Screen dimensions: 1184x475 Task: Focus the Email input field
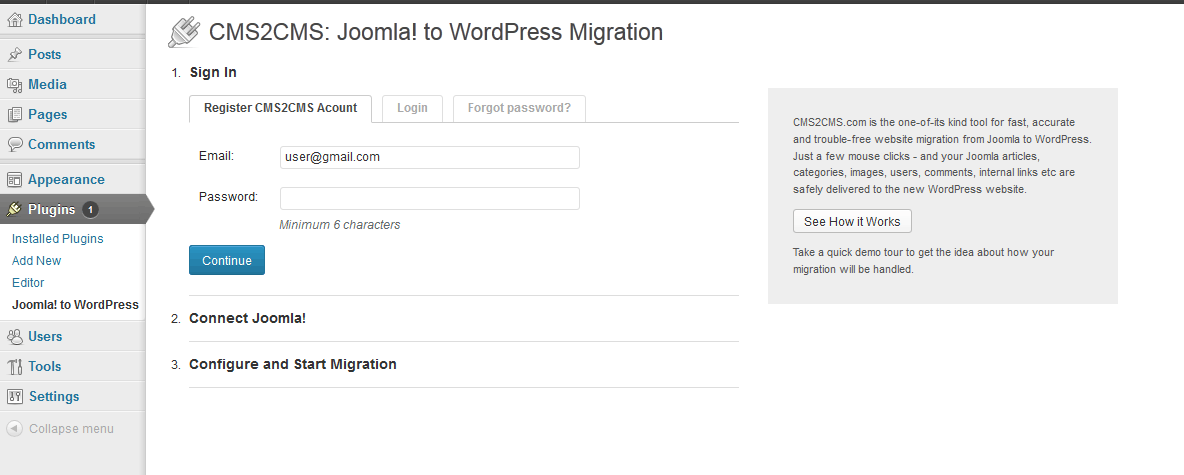click(430, 157)
